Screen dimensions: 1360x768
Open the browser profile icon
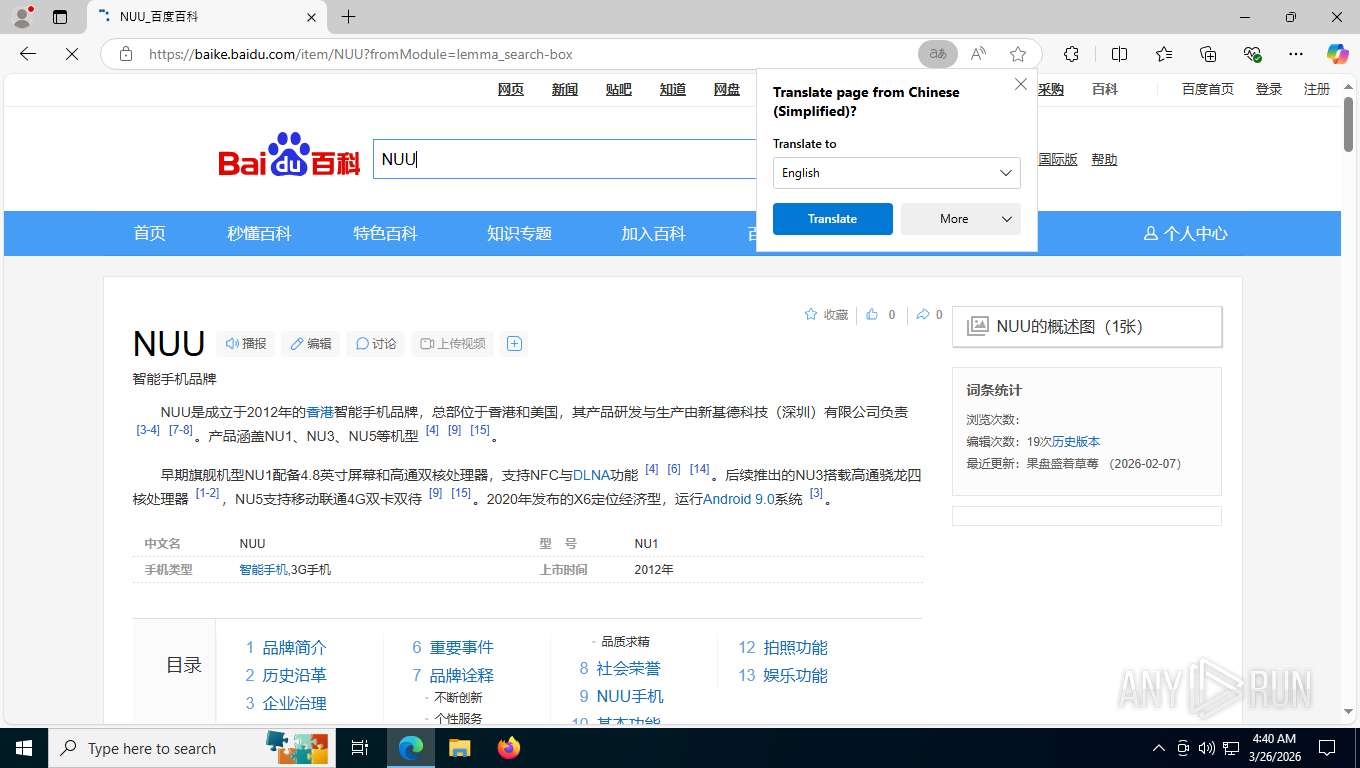click(22, 17)
